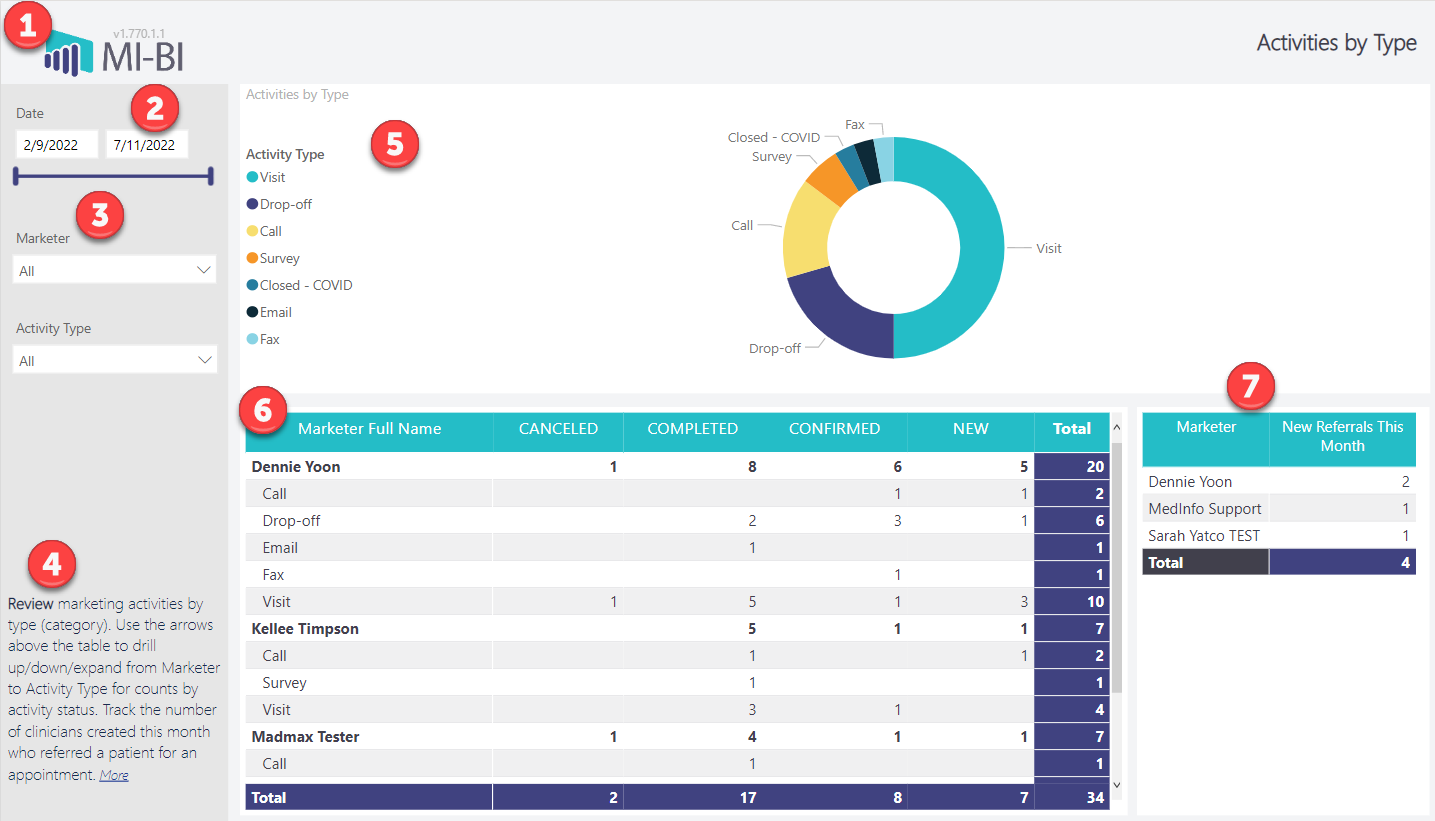
Task: Click the start date field showing 2/9/2022
Action: pos(57,143)
